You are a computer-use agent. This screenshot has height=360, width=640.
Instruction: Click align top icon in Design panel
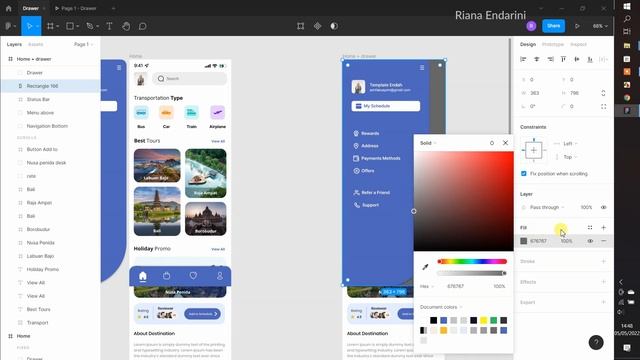click(563, 59)
